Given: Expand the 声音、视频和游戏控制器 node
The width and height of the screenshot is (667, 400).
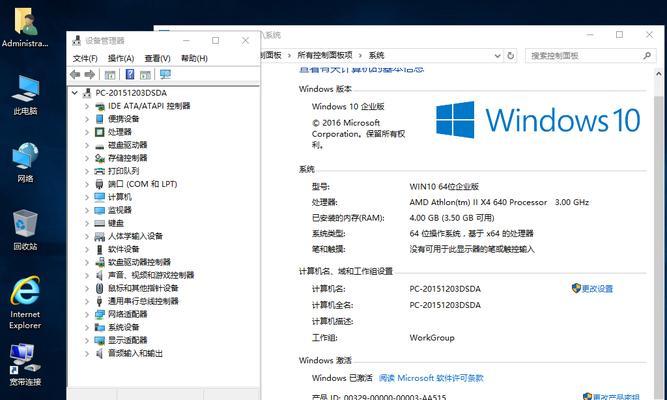Looking at the screenshot, I should 87,275.
